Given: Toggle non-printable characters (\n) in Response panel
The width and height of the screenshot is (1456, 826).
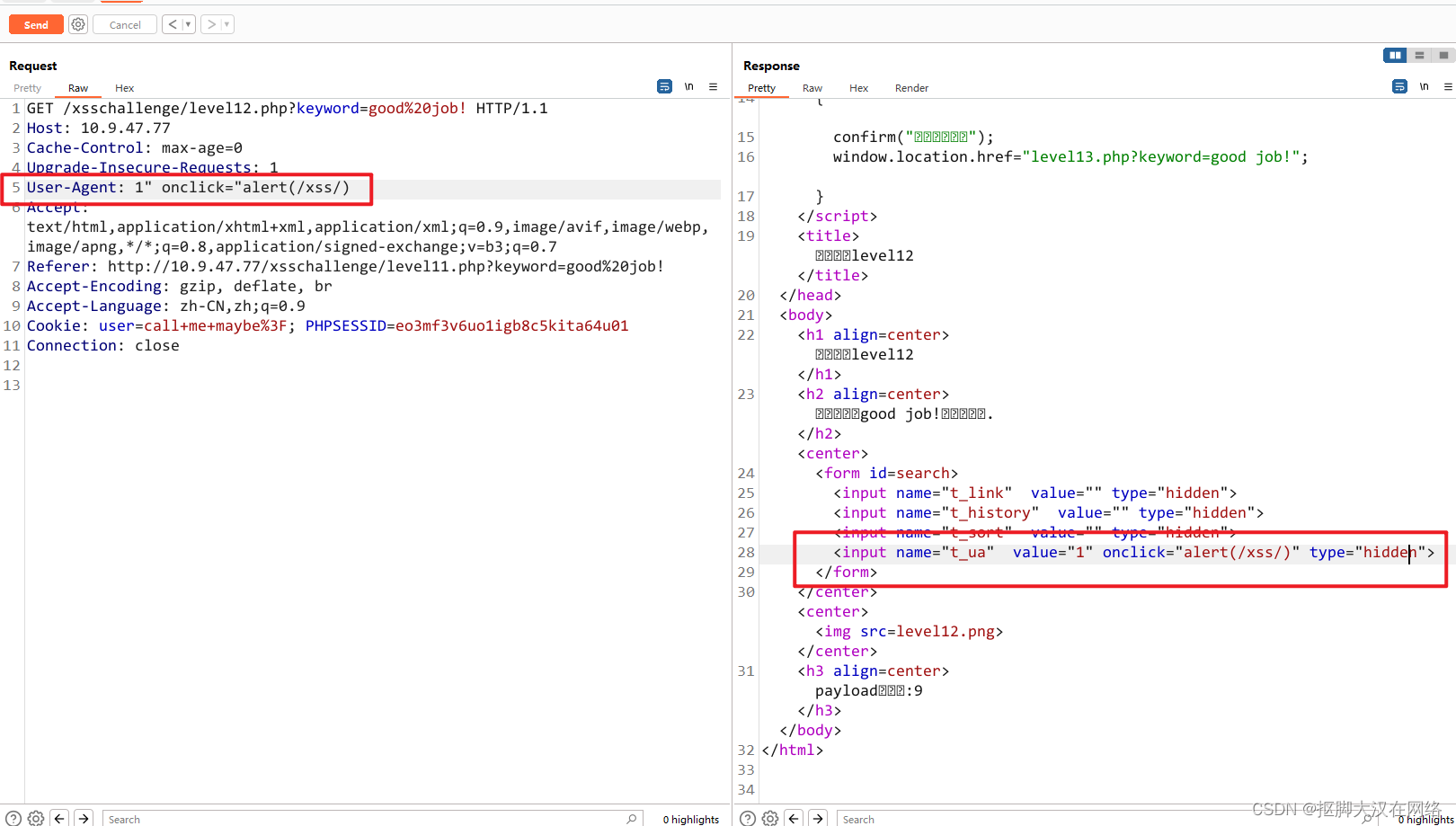Looking at the screenshot, I should pos(1425,87).
